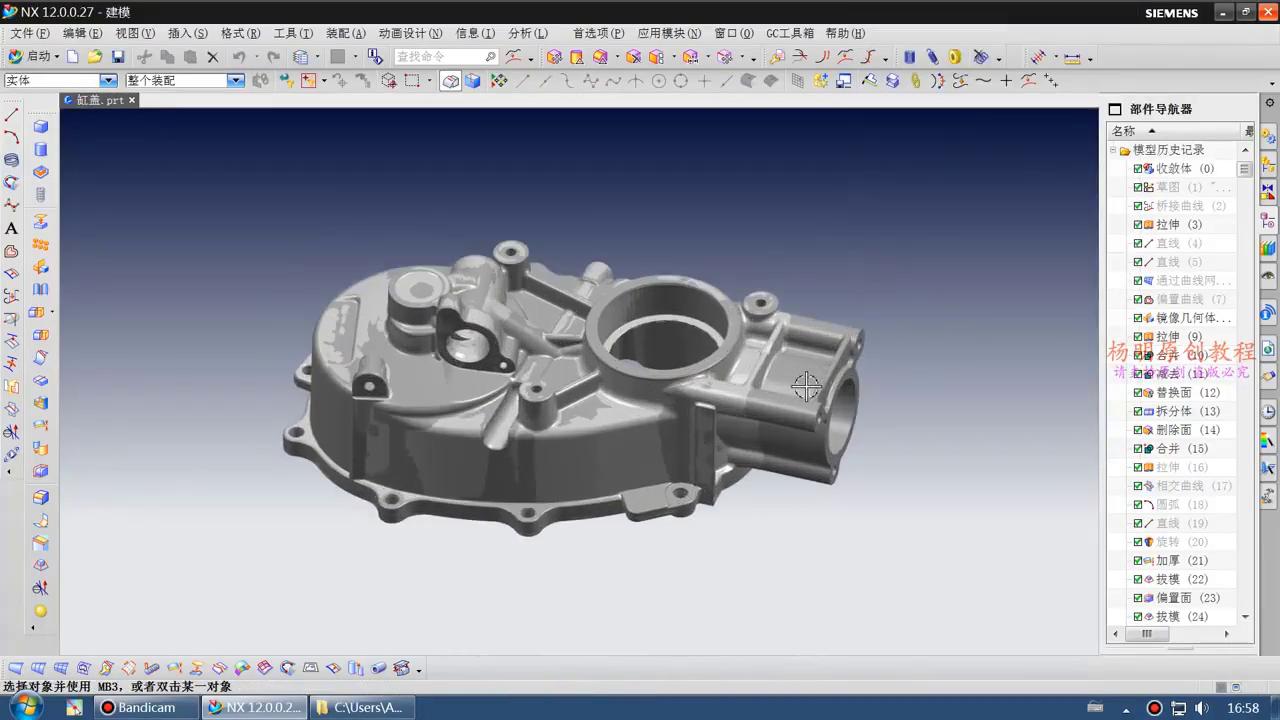Toggle checkbox for 拉伸 (3) feature
Screen dimensions: 1280x720
[1138, 225]
